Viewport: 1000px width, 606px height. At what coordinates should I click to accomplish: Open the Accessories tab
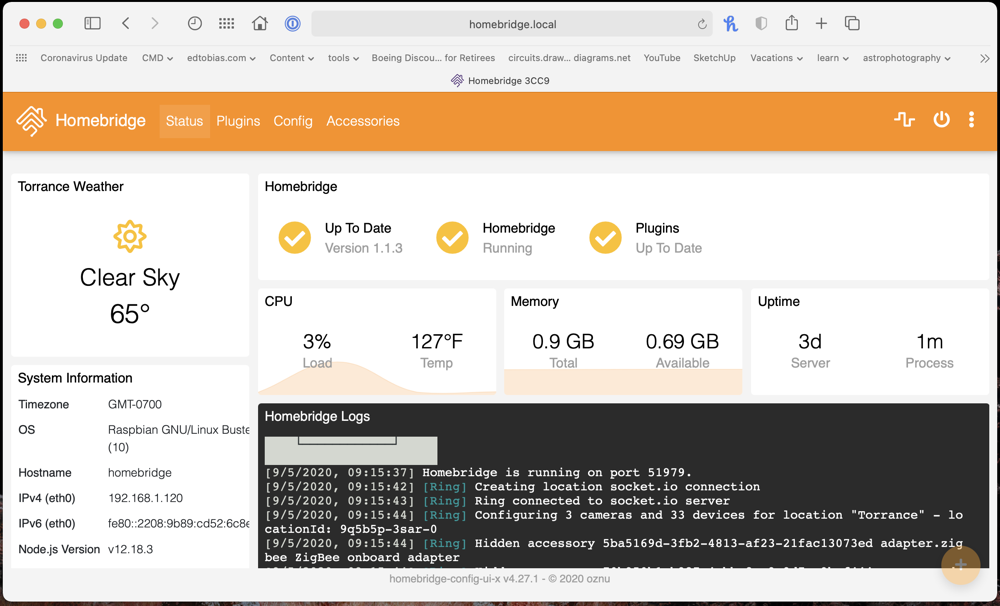(x=363, y=121)
